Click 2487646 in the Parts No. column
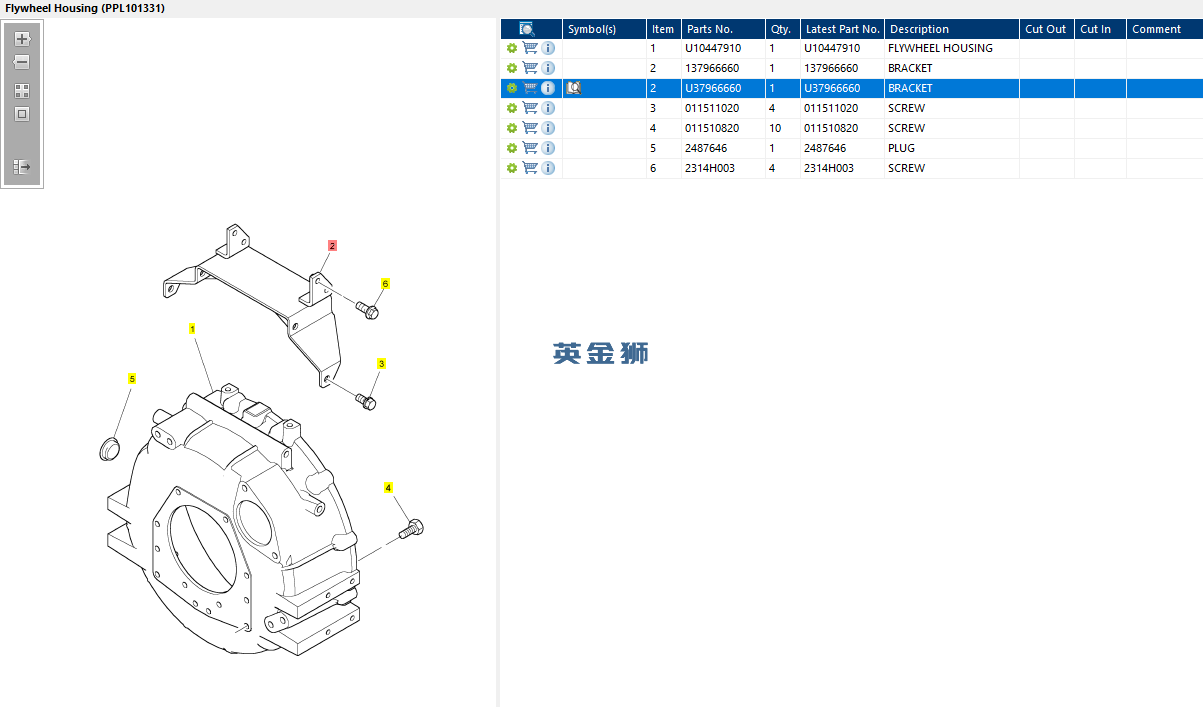This screenshot has width=1203, height=707. 706,148
